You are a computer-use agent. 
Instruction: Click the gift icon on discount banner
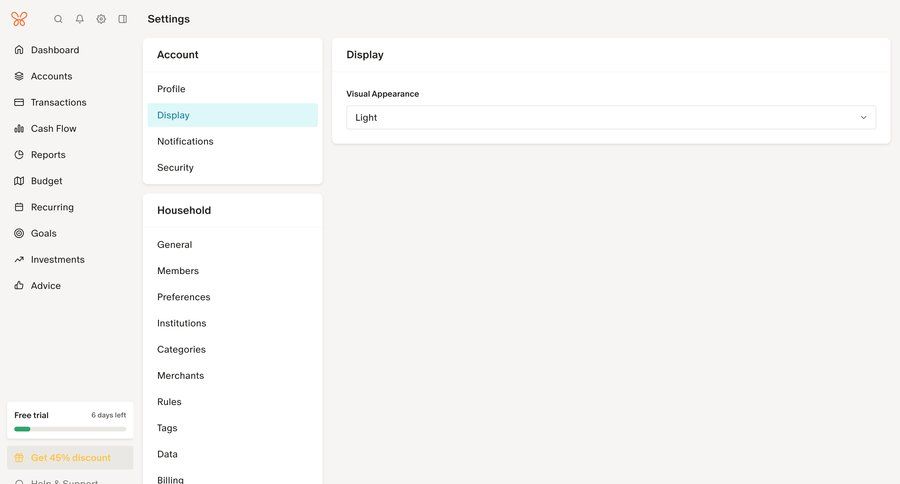[19, 458]
